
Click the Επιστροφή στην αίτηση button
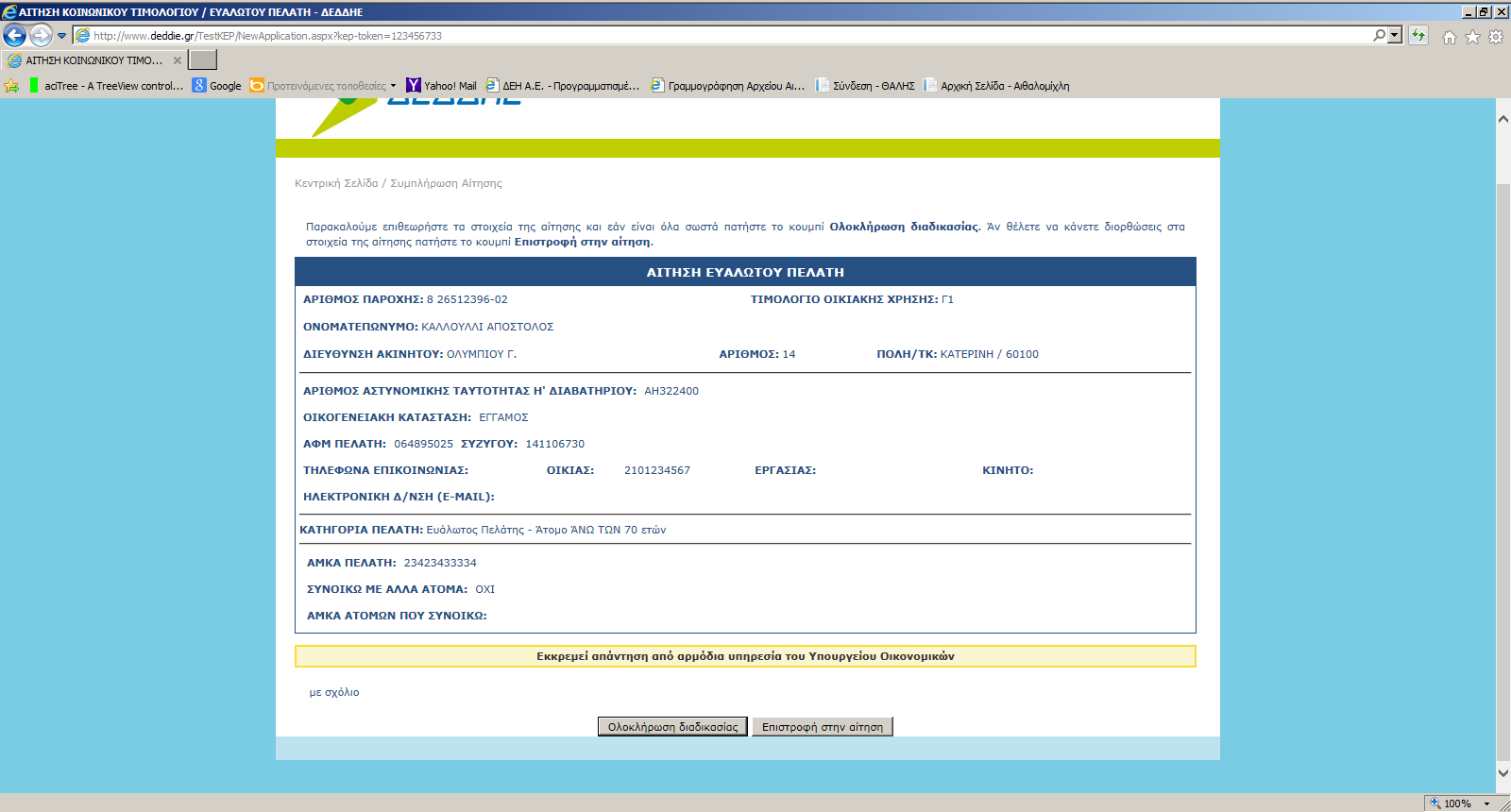[x=823, y=727]
